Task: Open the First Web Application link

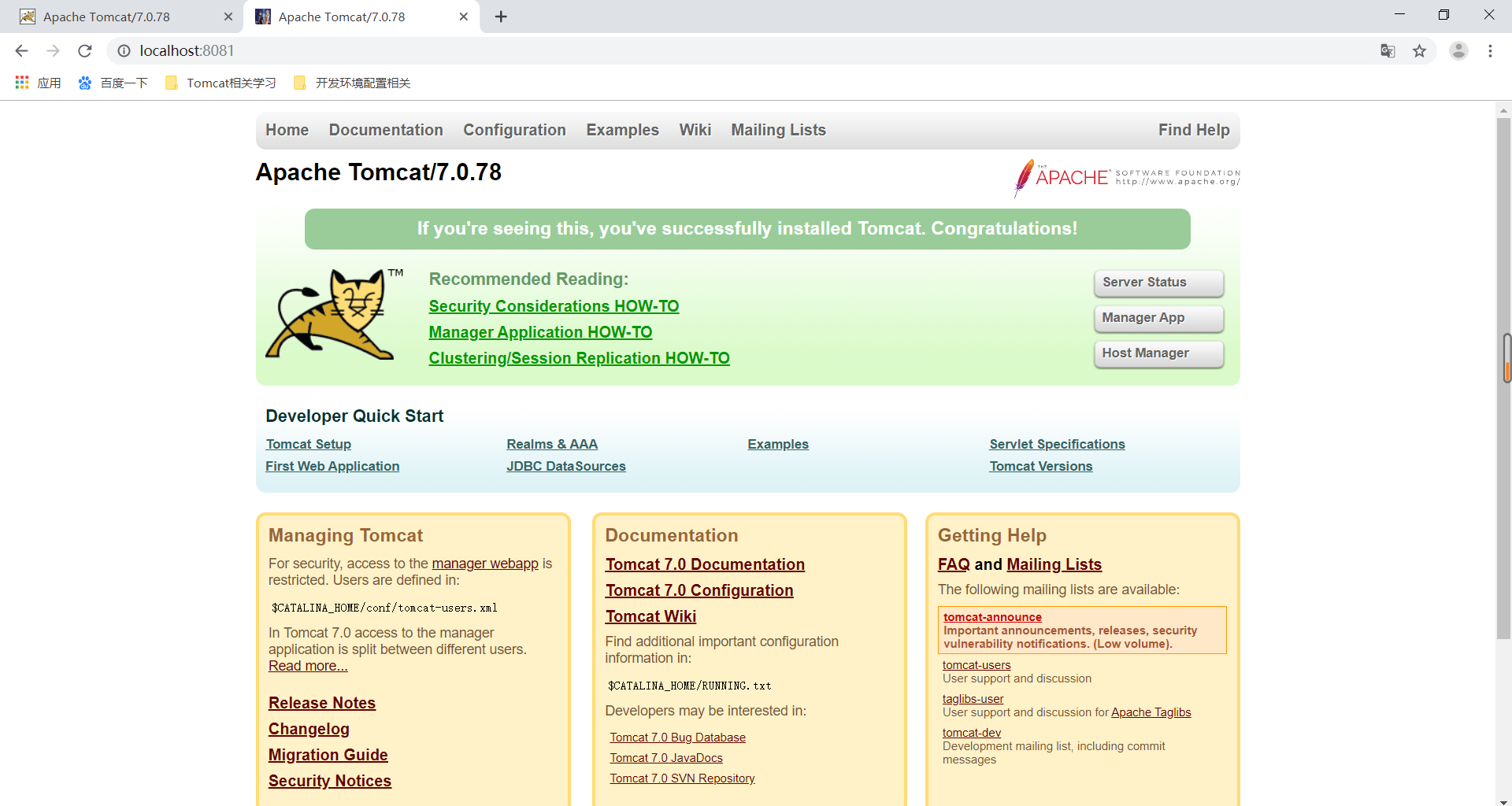Action: tap(332, 466)
